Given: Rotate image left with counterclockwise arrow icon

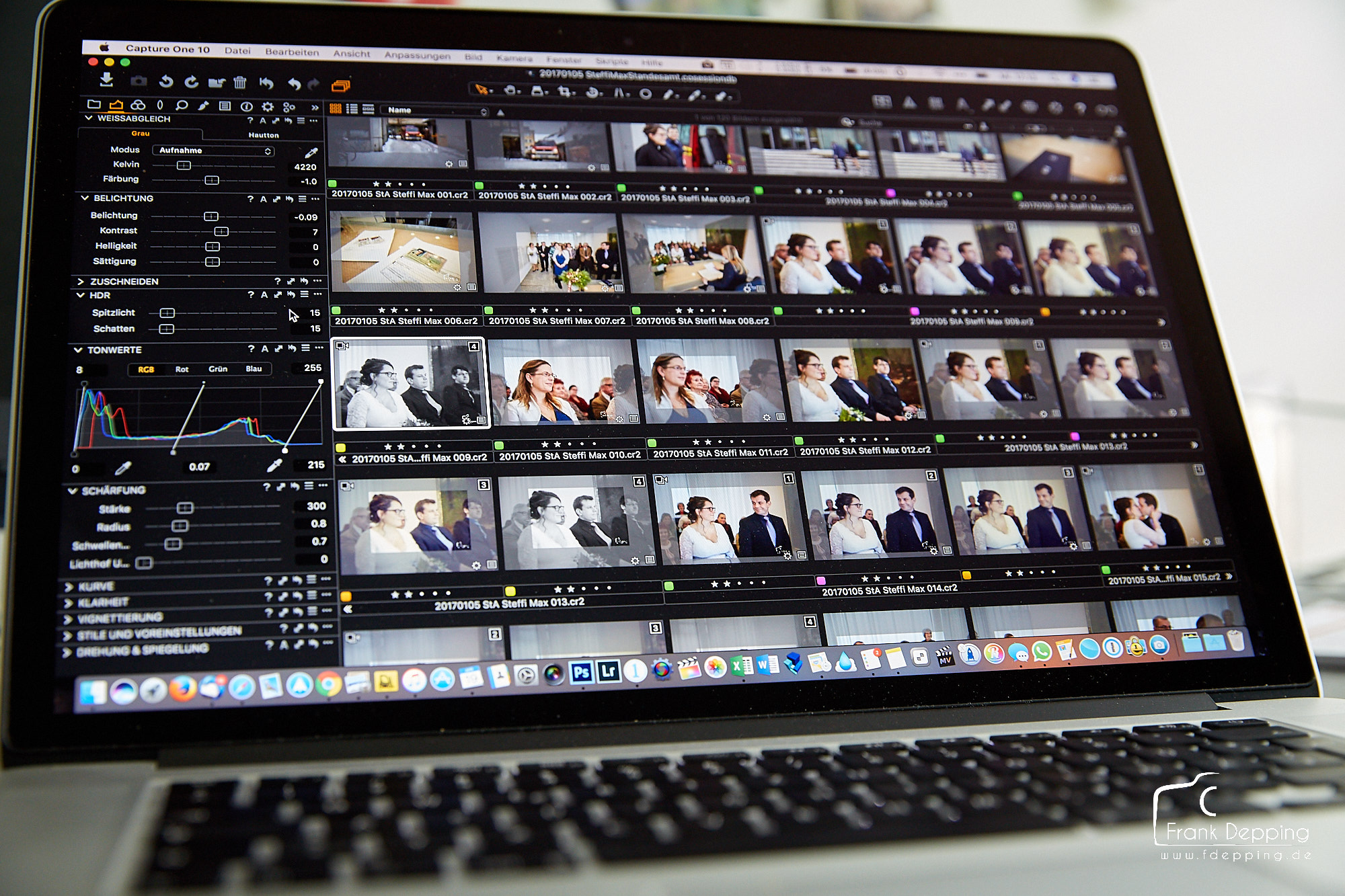Looking at the screenshot, I should tap(166, 82).
